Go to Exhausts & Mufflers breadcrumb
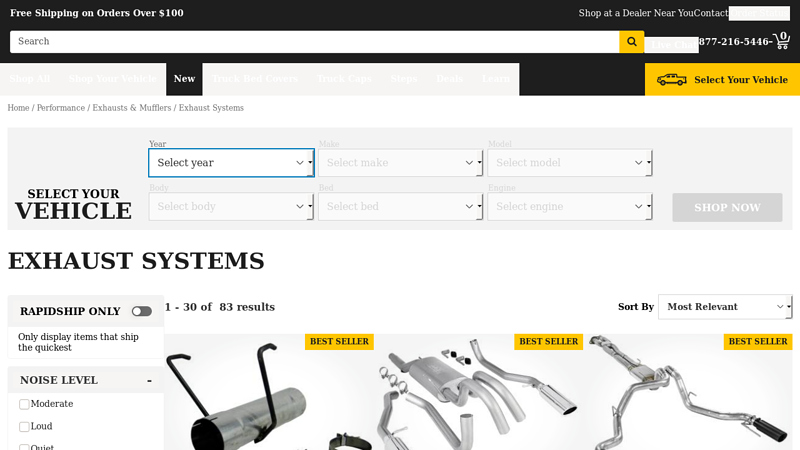 [132, 108]
